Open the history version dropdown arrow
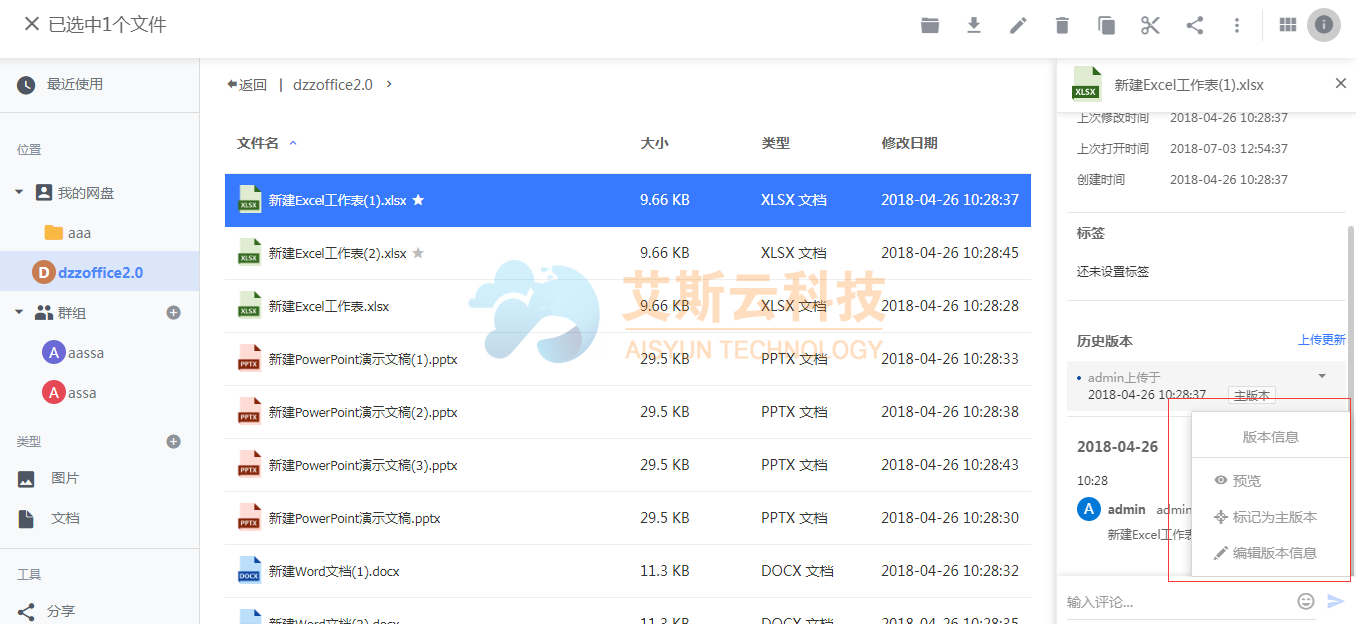The image size is (1356, 624). pyautogui.click(x=1322, y=377)
